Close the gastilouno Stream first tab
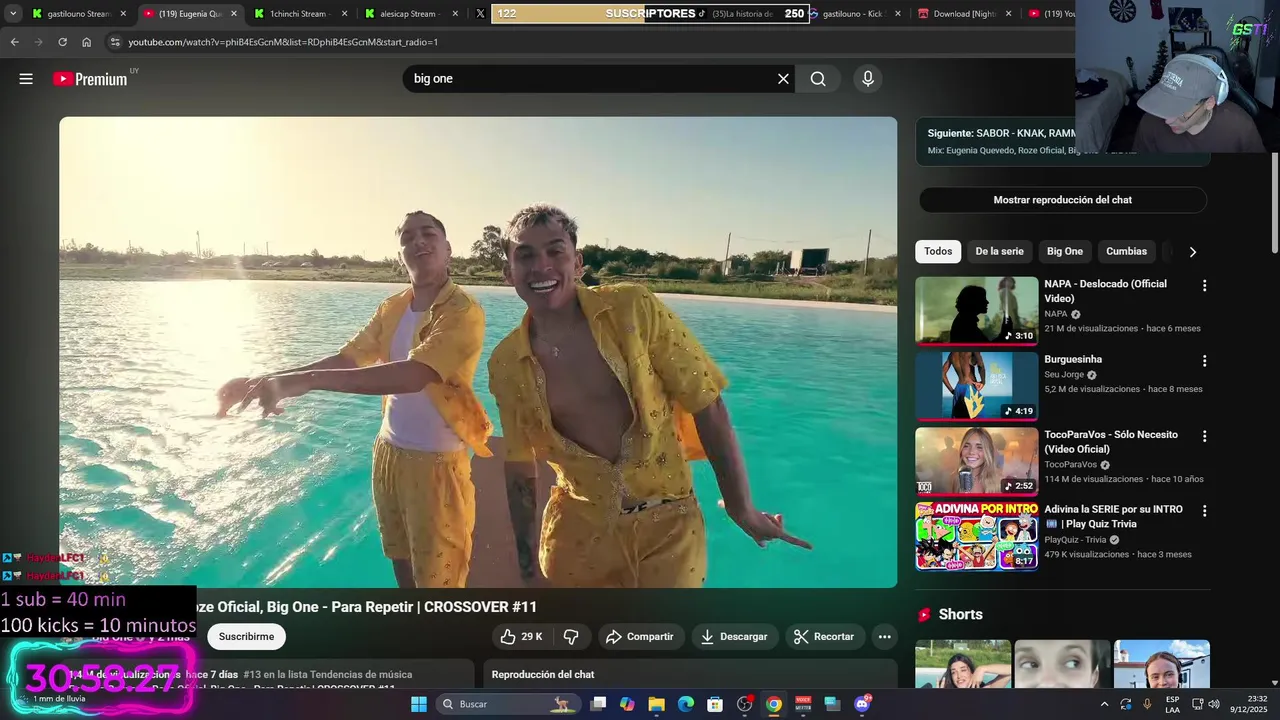Image resolution: width=1280 pixels, height=720 pixels. click(123, 14)
